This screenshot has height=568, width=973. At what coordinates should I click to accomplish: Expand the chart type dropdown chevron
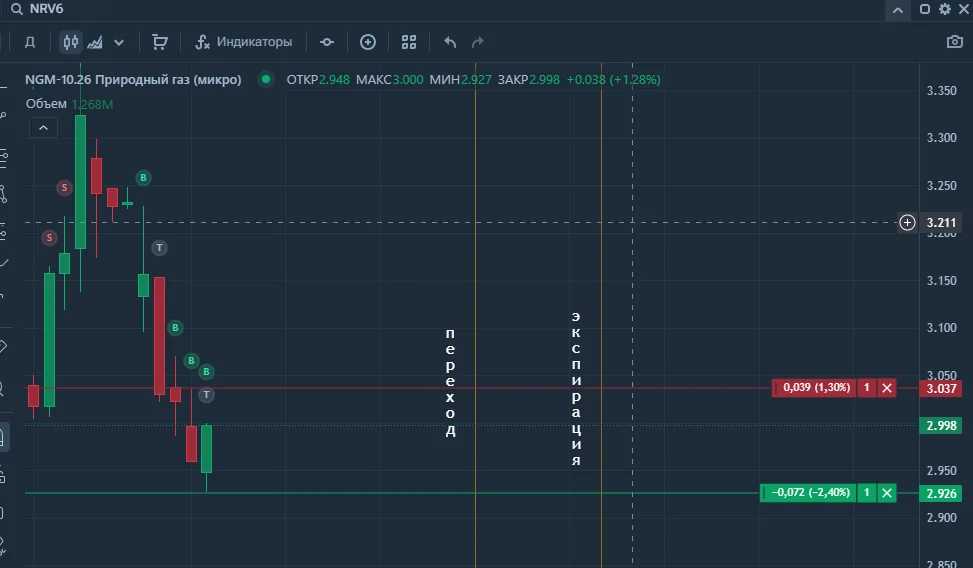(119, 43)
